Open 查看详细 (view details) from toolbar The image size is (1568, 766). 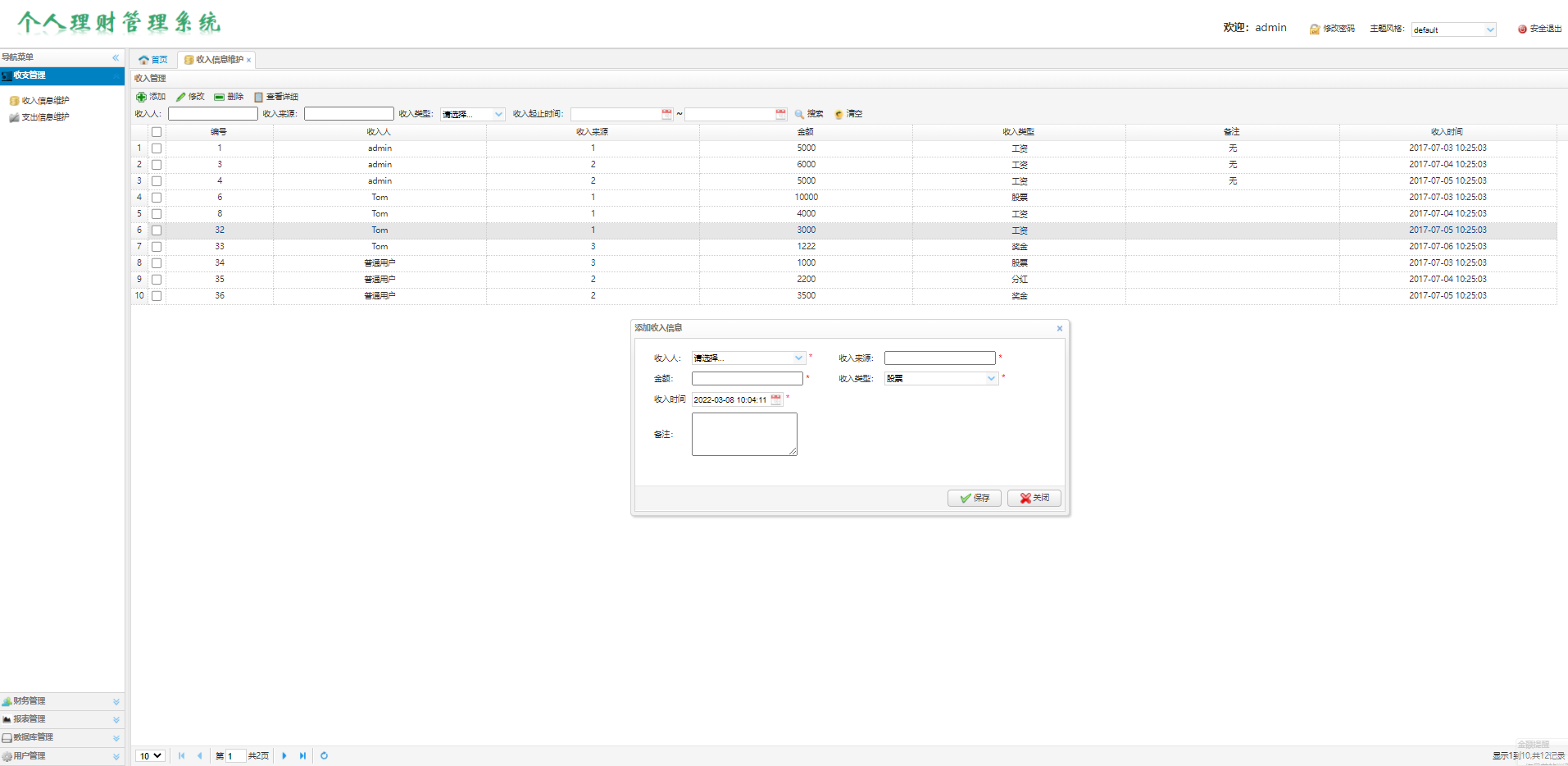click(x=276, y=97)
